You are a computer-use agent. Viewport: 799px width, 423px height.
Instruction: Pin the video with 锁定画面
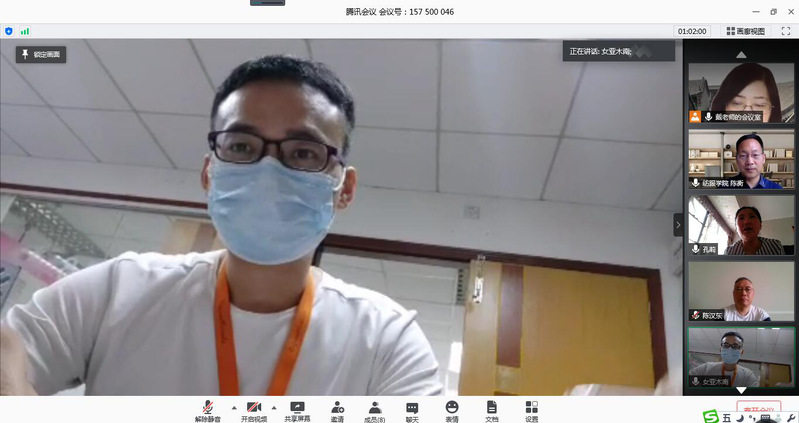click(40, 55)
